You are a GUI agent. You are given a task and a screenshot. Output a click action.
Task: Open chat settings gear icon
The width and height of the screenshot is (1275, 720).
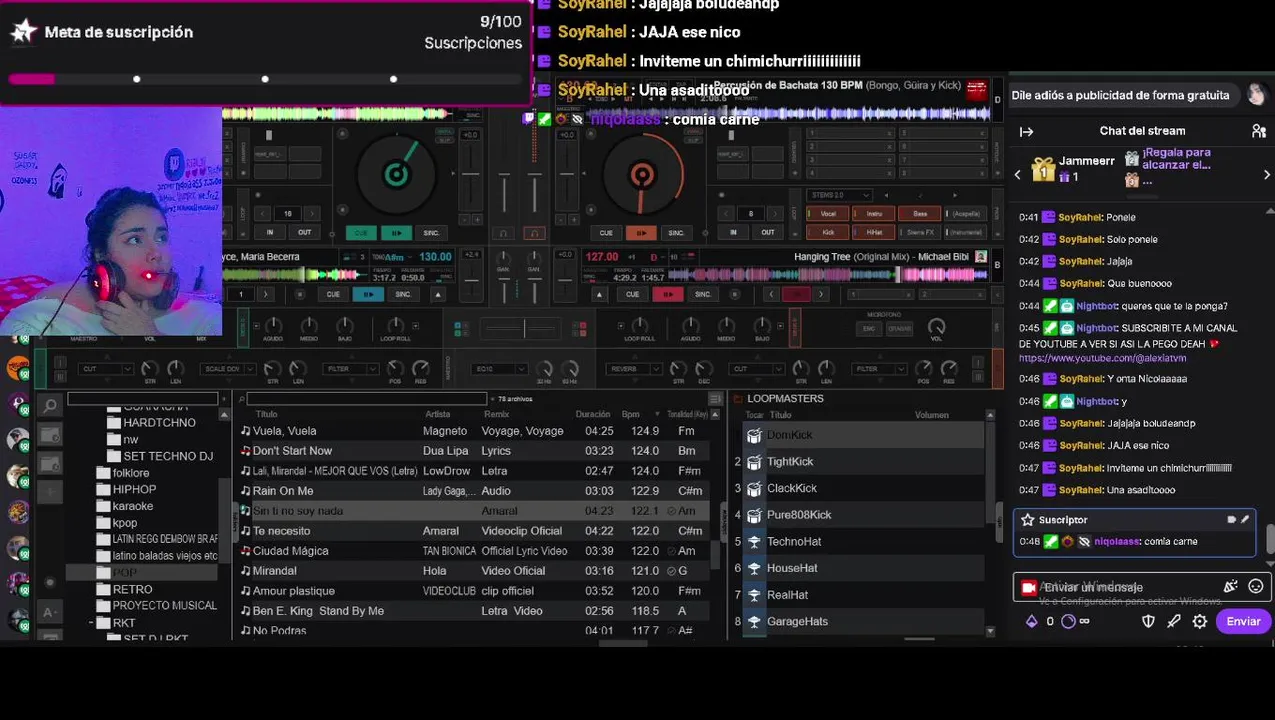tap(1200, 621)
